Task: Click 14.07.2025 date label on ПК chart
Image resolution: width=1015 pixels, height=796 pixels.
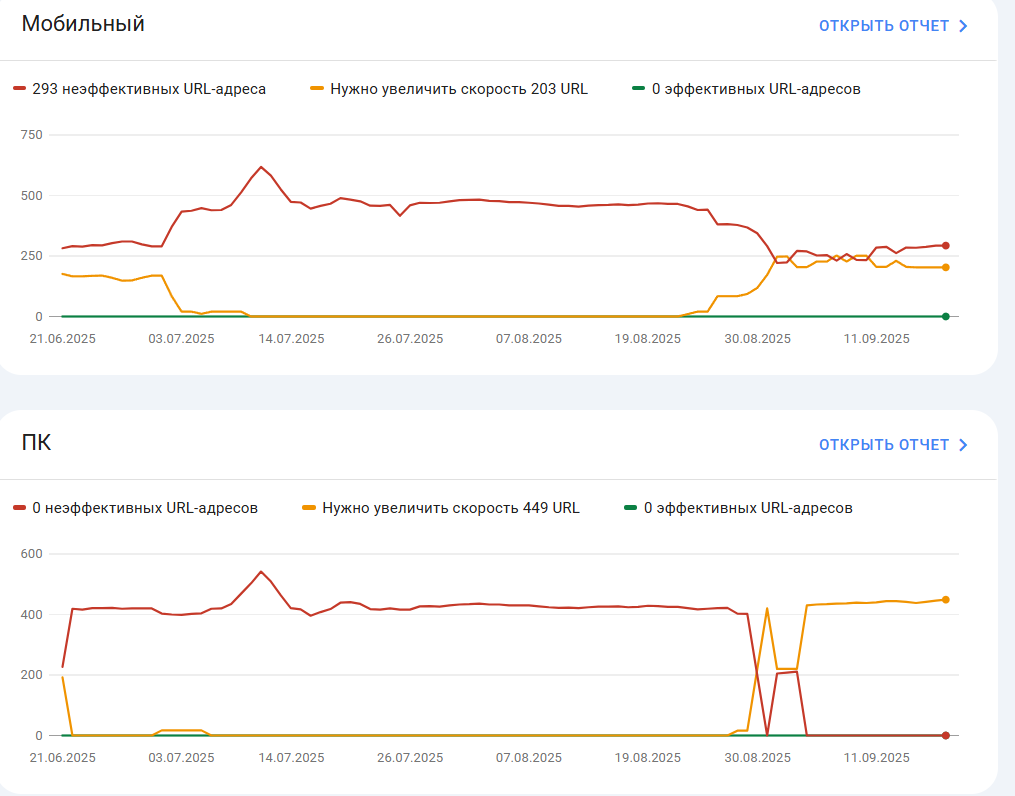Action: (291, 758)
